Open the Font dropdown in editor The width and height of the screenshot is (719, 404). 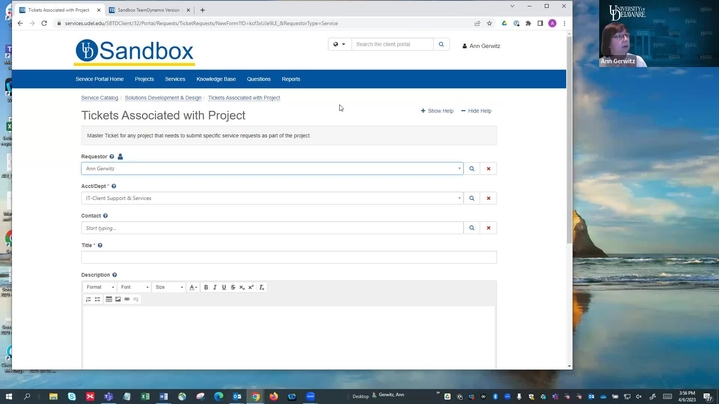[x=134, y=287]
